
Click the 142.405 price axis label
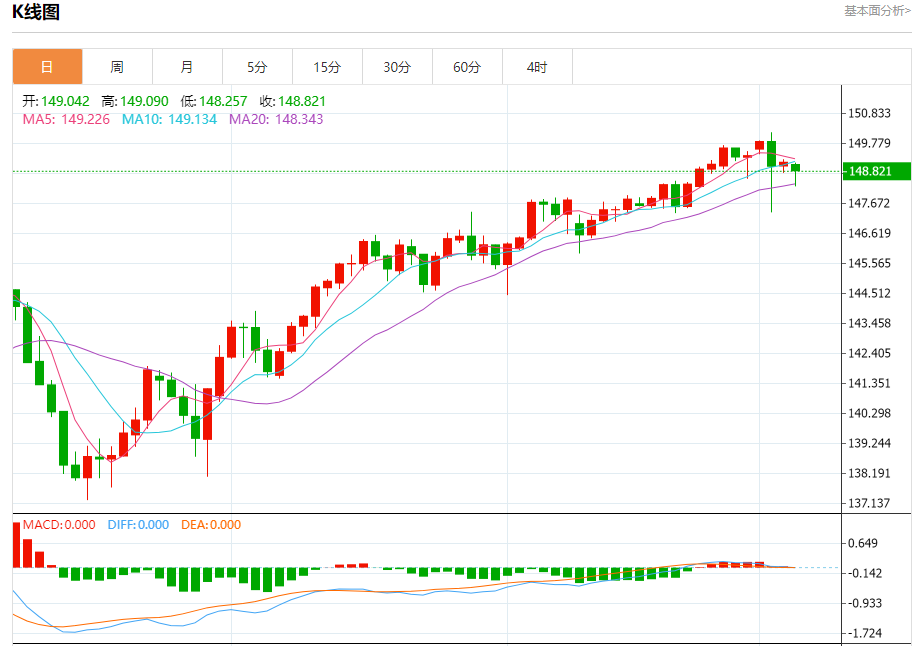click(869, 353)
